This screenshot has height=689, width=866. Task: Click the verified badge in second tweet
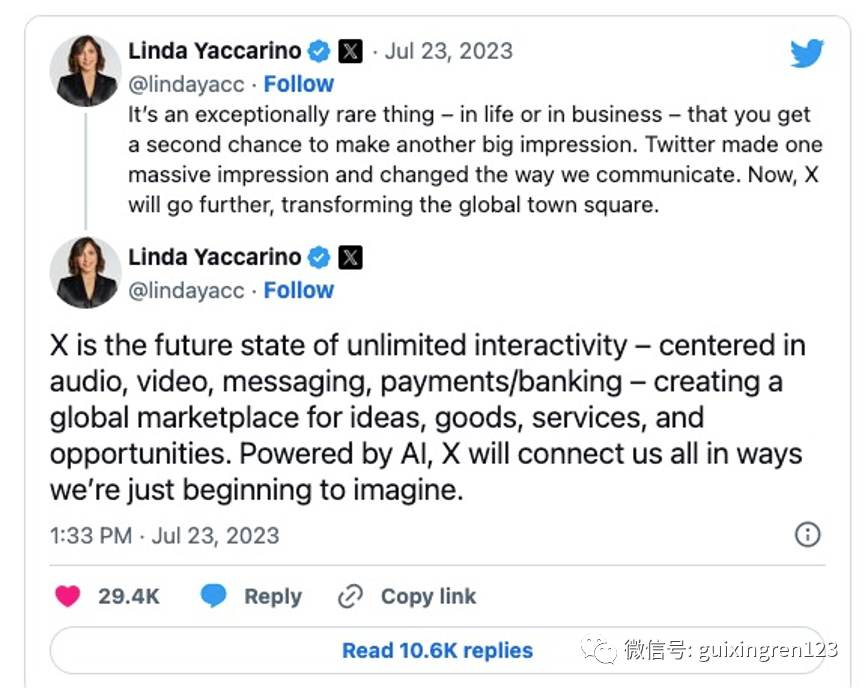pos(319,257)
